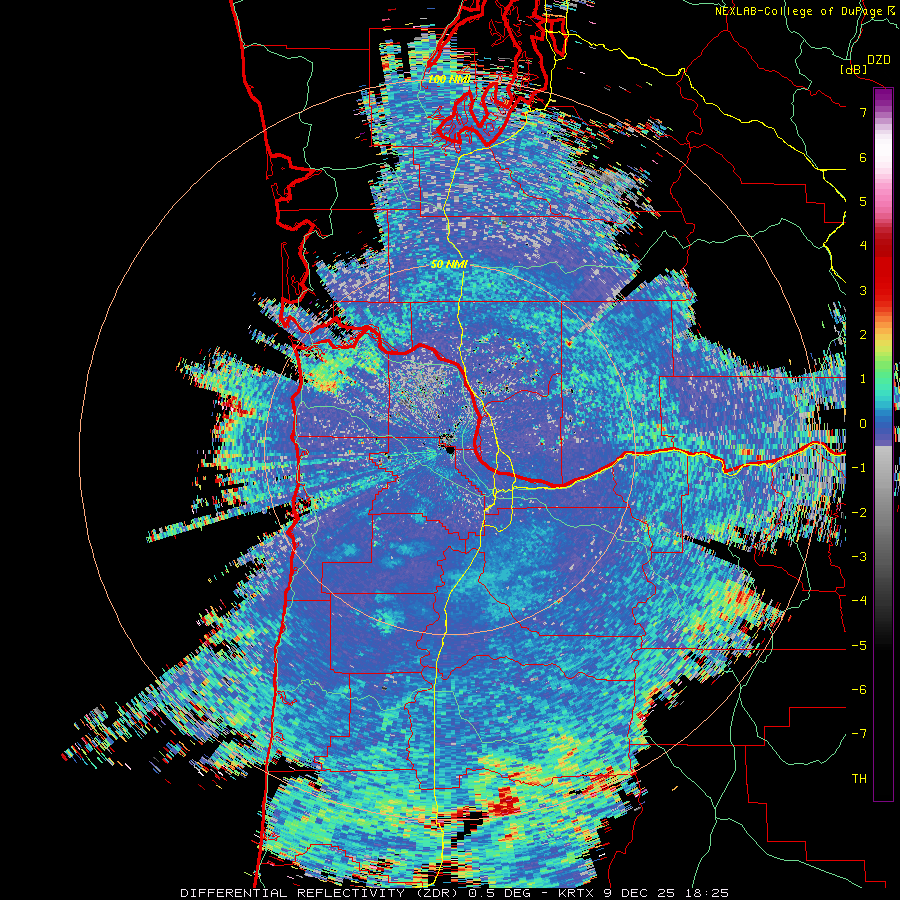Select the 3 tick on color scale
900x900 pixels.
(863, 290)
